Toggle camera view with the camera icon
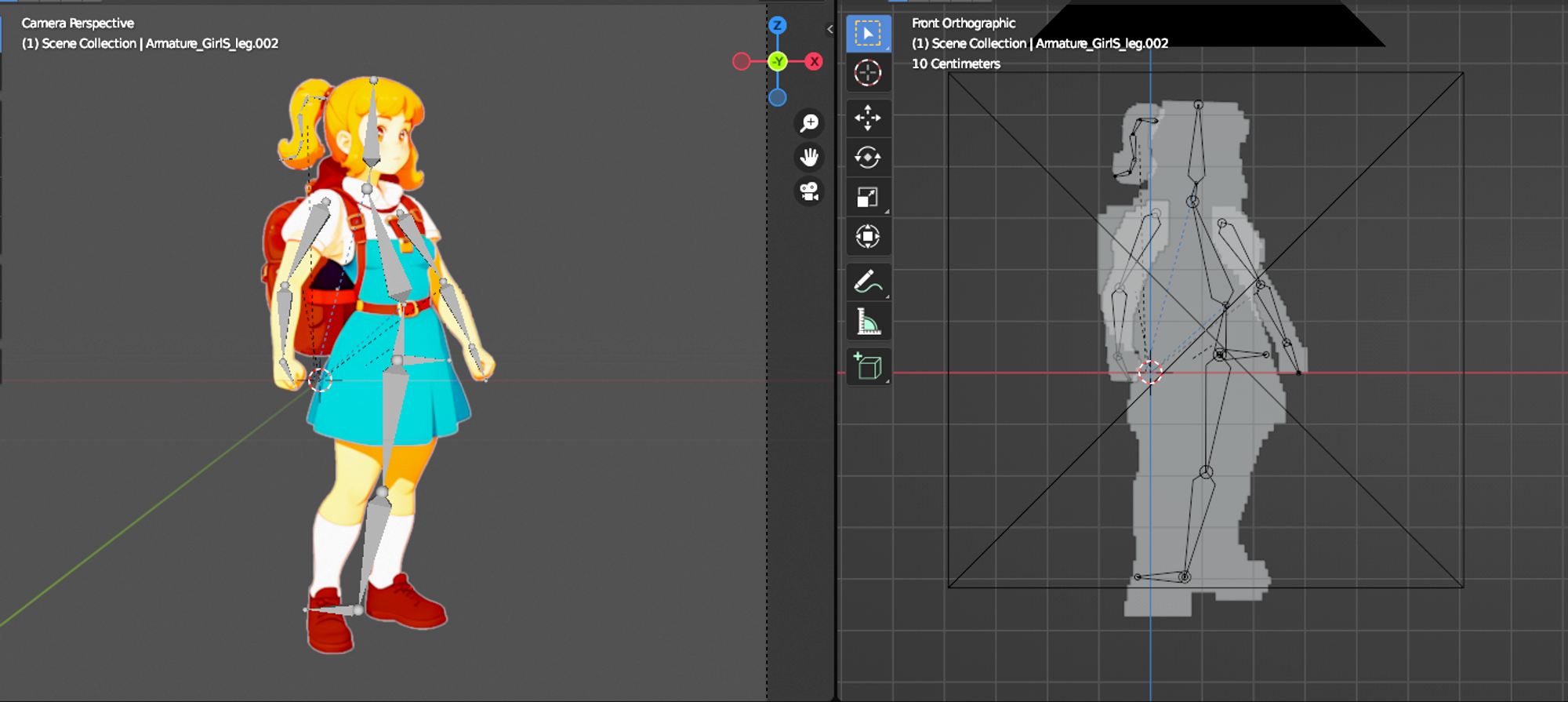 pyautogui.click(x=809, y=191)
